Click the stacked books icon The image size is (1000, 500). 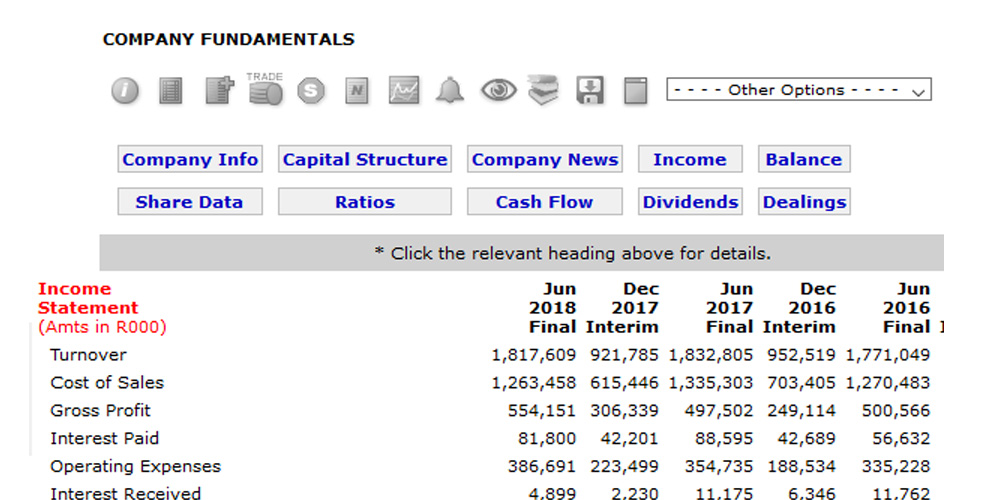pos(544,90)
